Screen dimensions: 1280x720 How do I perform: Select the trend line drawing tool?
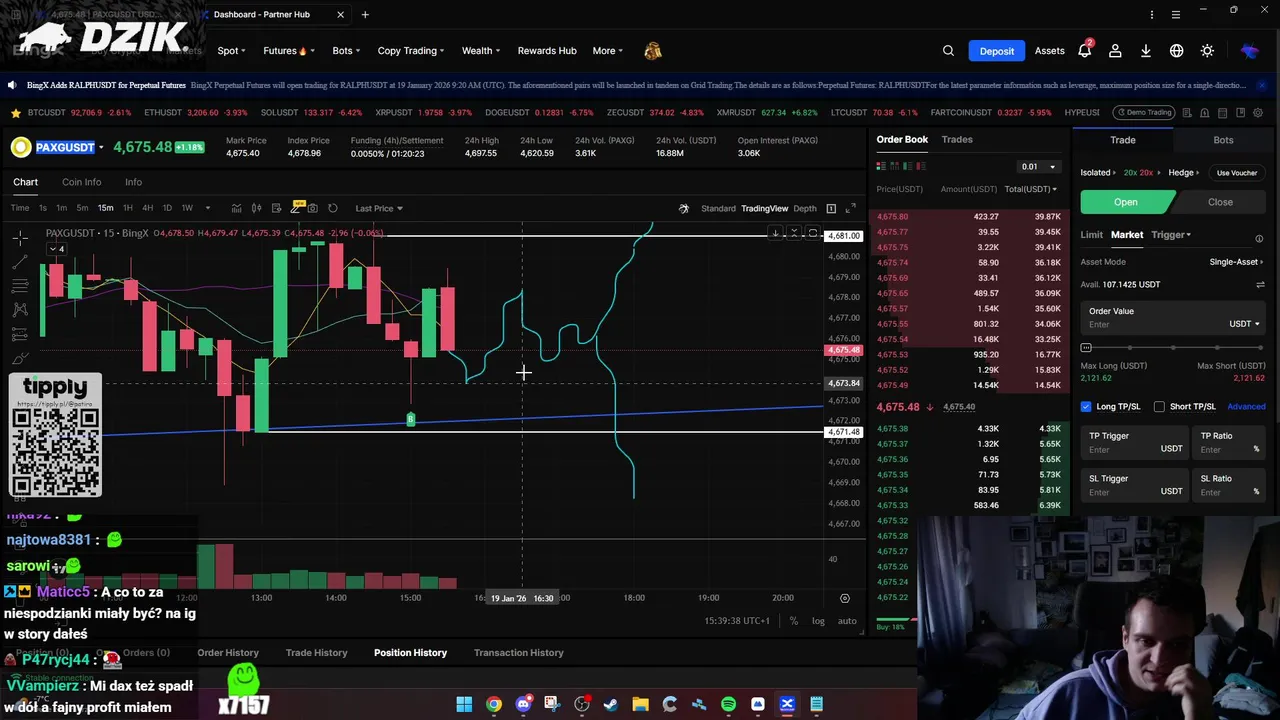[20, 262]
